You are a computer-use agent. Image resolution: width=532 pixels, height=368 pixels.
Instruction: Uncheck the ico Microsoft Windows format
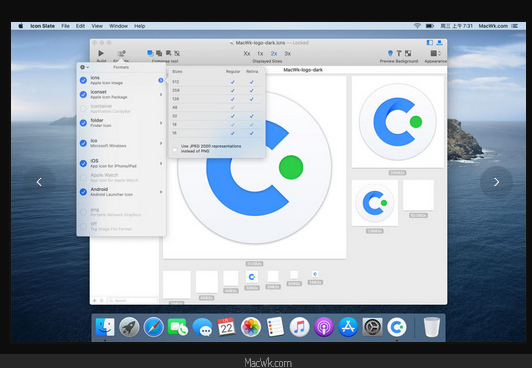[83, 143]
